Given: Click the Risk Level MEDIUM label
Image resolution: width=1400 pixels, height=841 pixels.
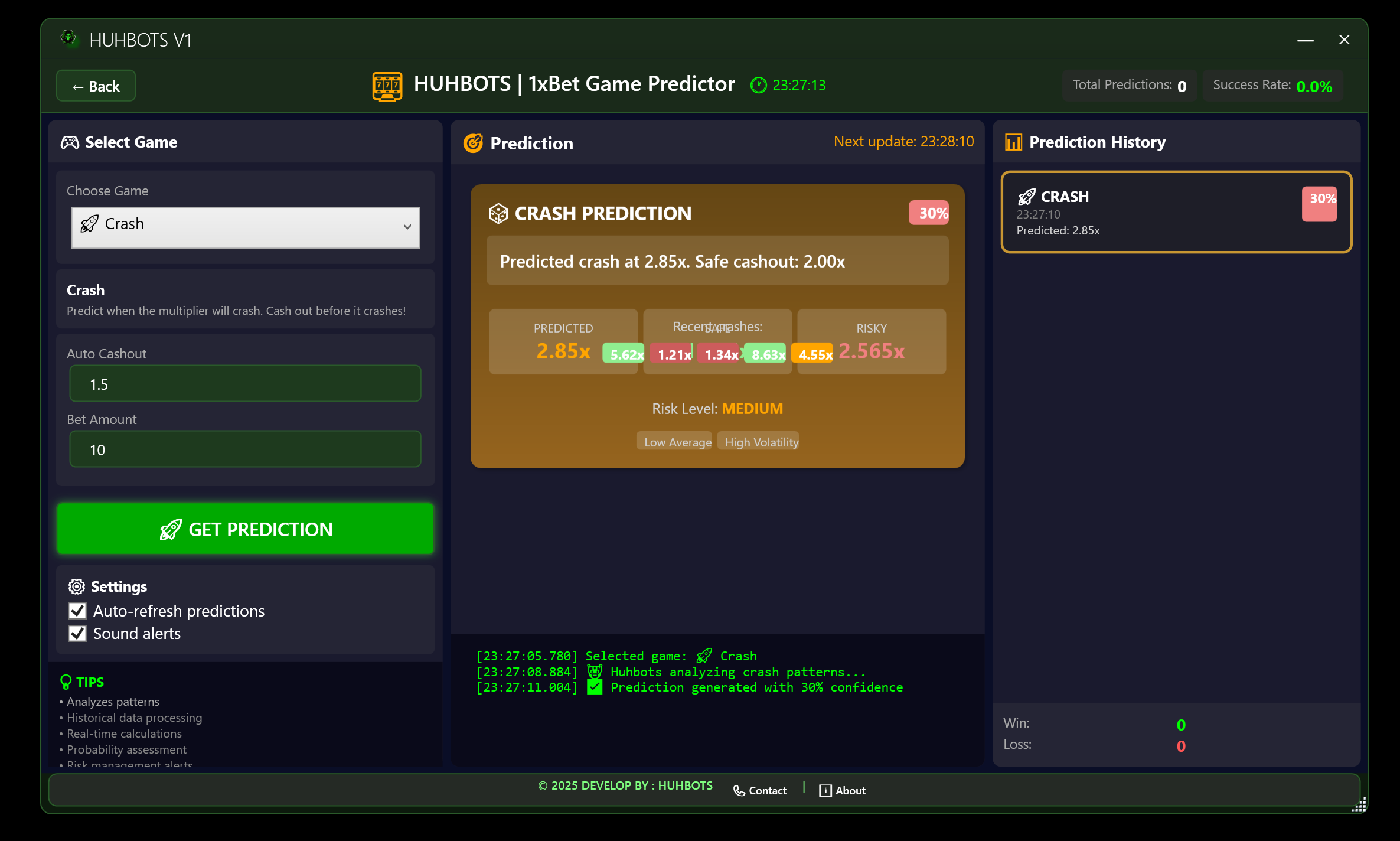Looking at the screenshot, I should tap(717, 409).
